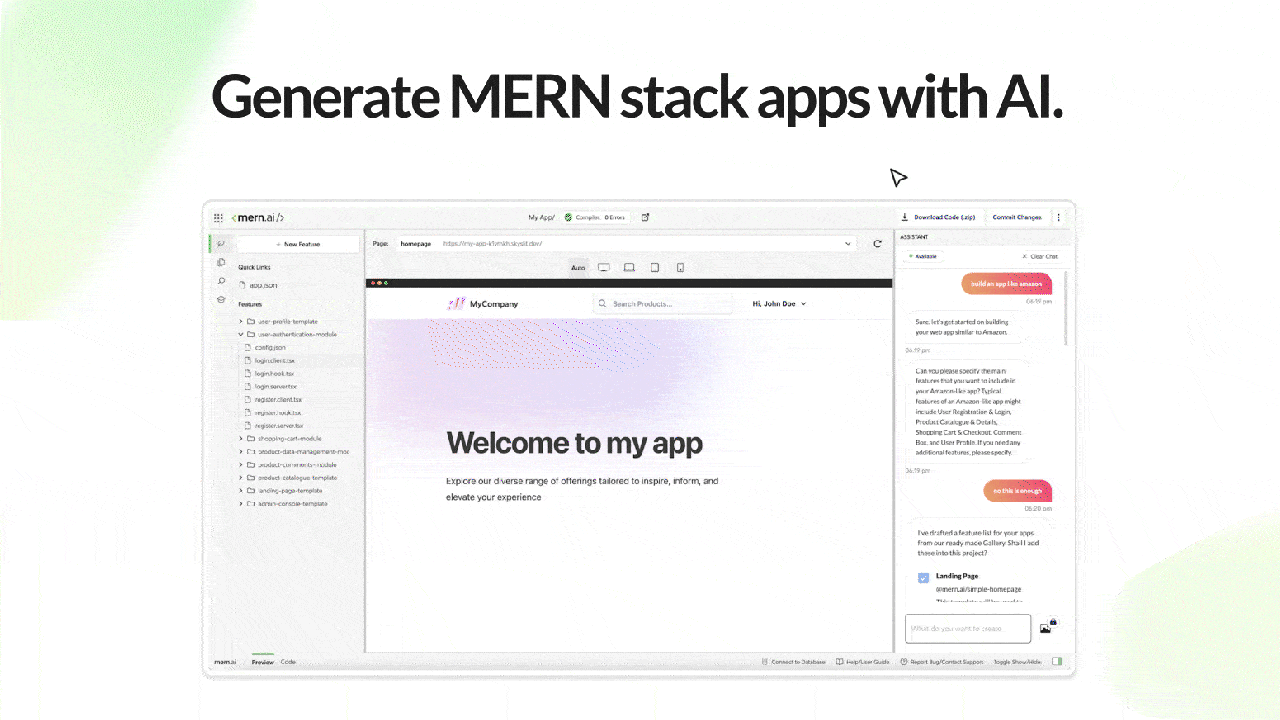
Task: Click the download code arrow icon
Action: pos(905,217)
